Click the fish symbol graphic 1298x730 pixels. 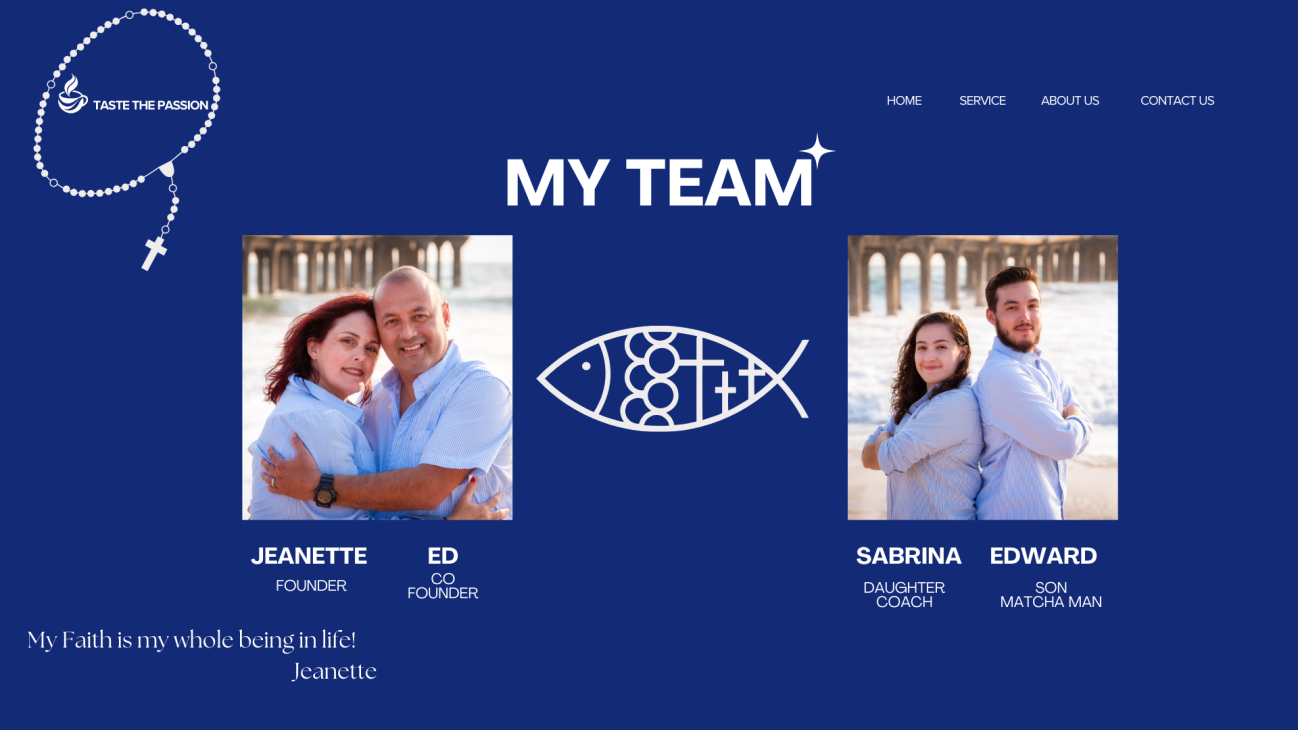673,379
